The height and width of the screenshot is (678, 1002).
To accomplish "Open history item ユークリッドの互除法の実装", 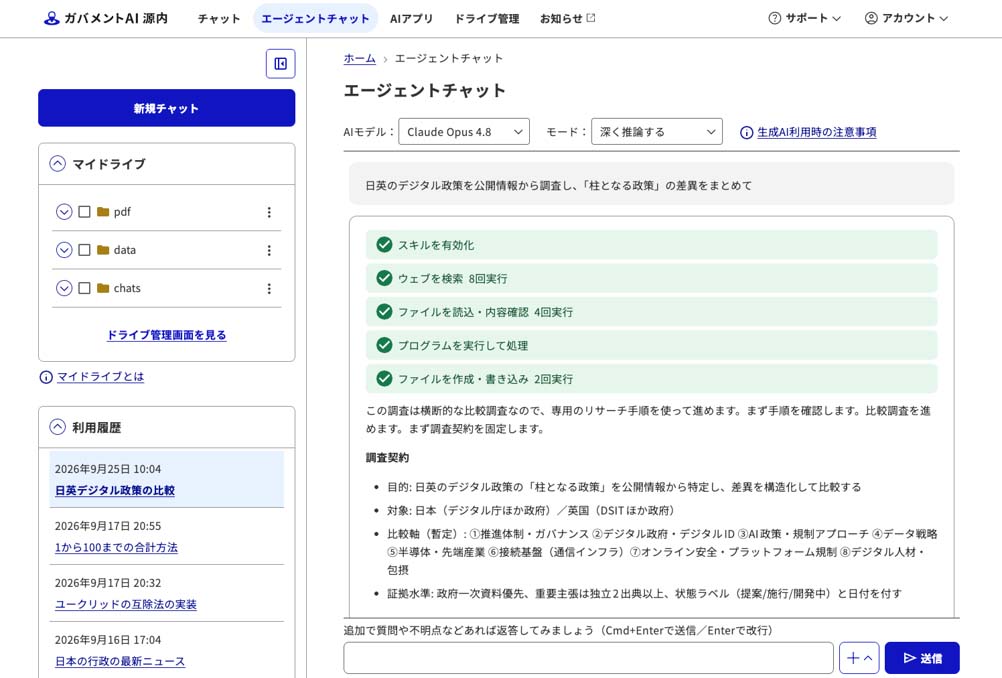I will 126,605.
